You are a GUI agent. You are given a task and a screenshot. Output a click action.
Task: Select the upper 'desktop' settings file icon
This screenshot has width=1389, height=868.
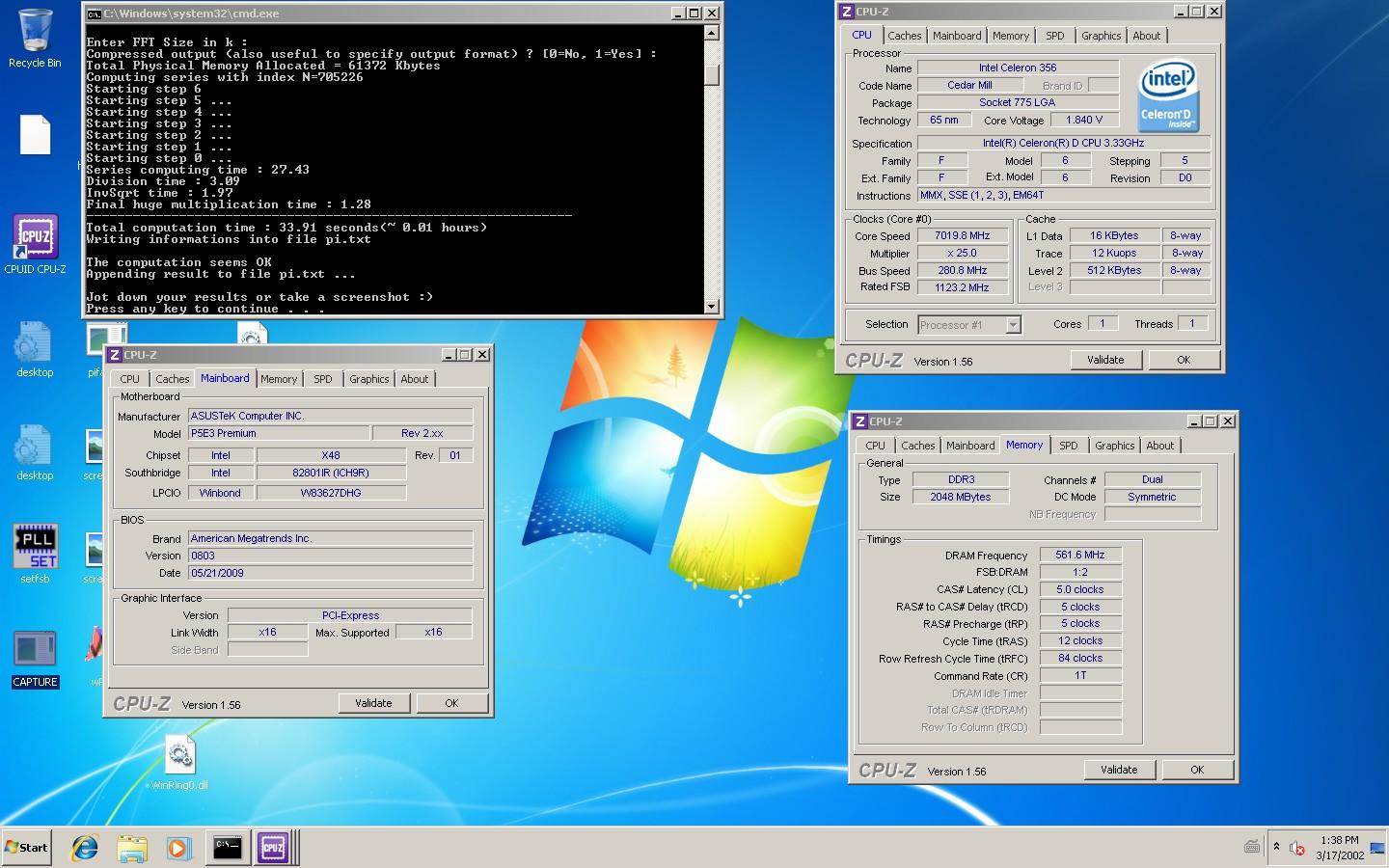coord(35,349)
